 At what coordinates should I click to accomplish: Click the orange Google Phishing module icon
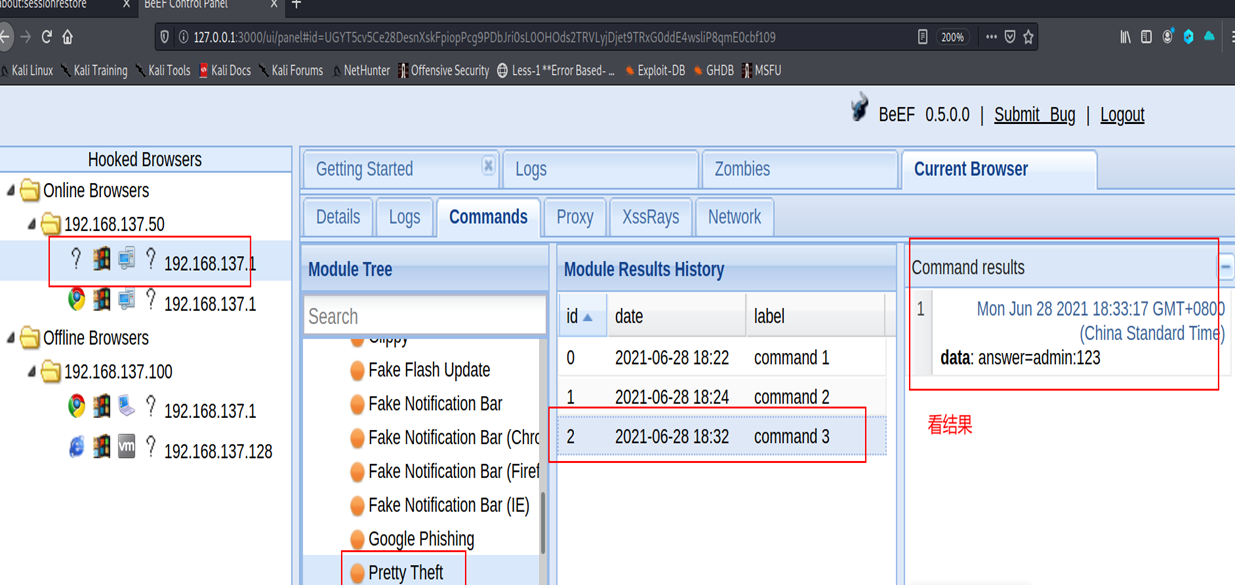coord(357,539)
